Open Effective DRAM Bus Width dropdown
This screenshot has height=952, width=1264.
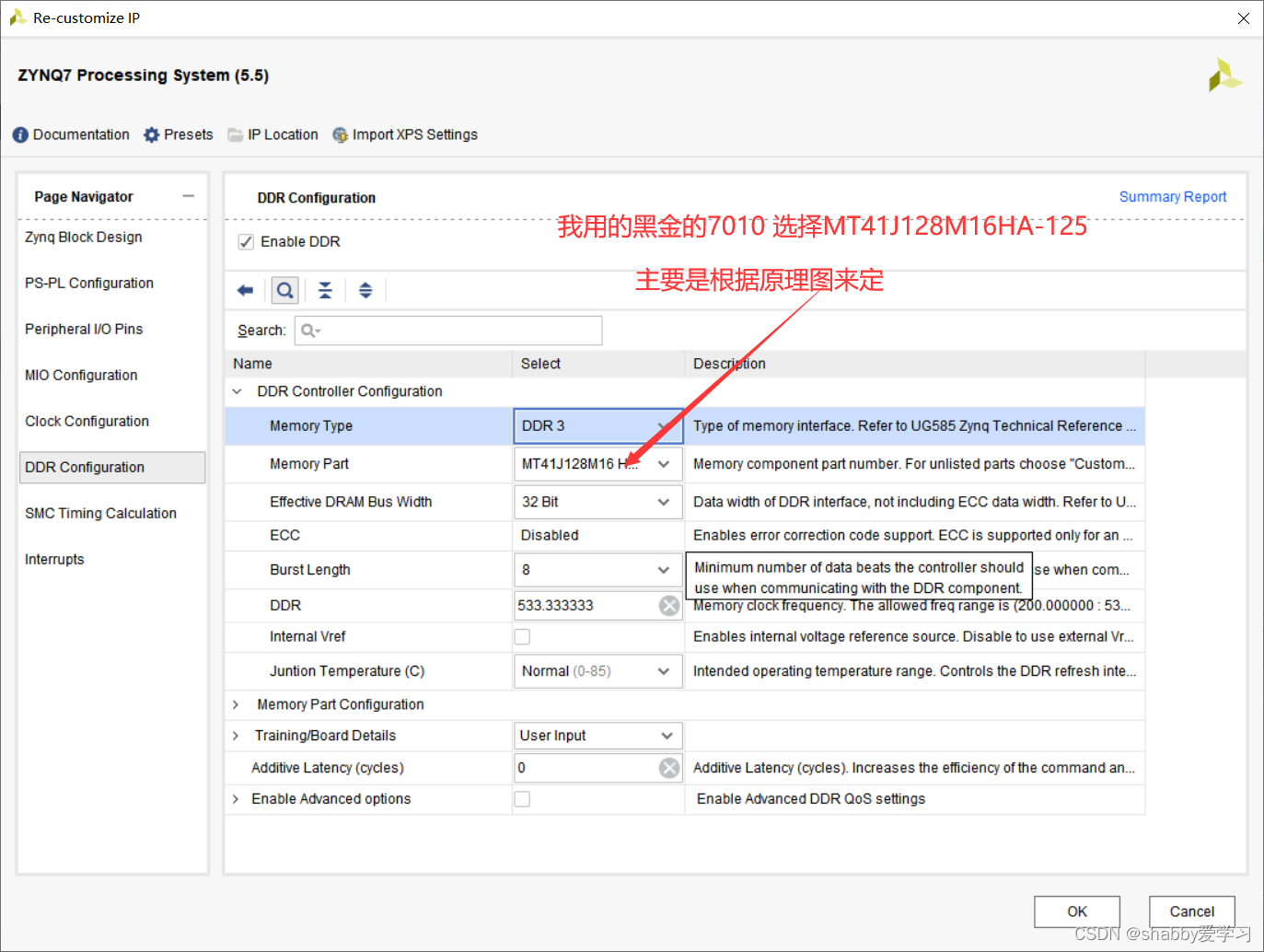click(x=598, y=502)
